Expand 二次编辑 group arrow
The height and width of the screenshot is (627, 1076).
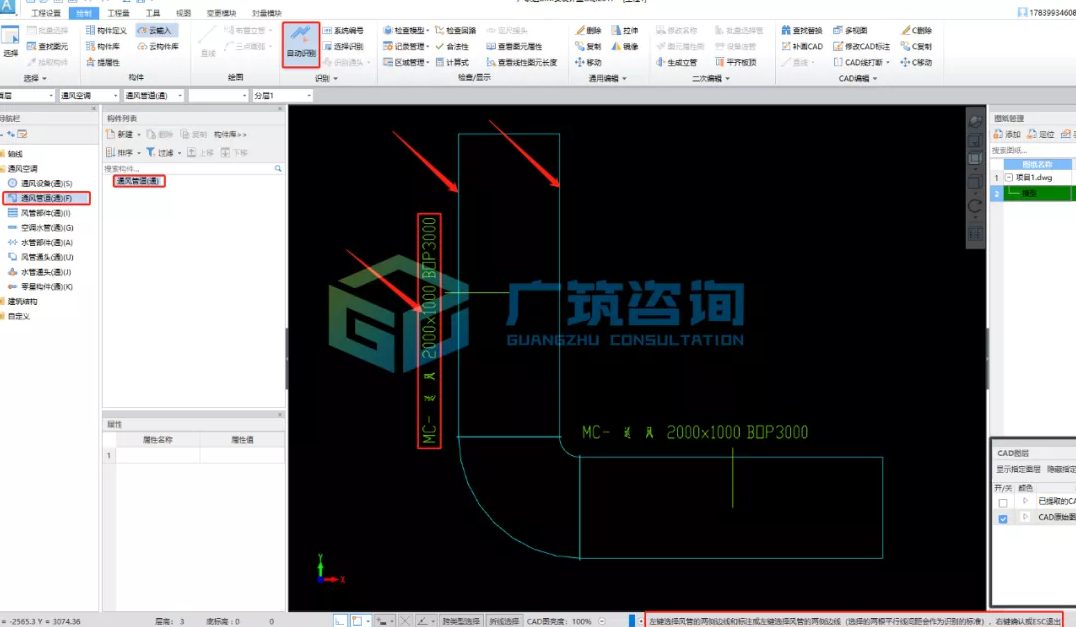[727, 78]
